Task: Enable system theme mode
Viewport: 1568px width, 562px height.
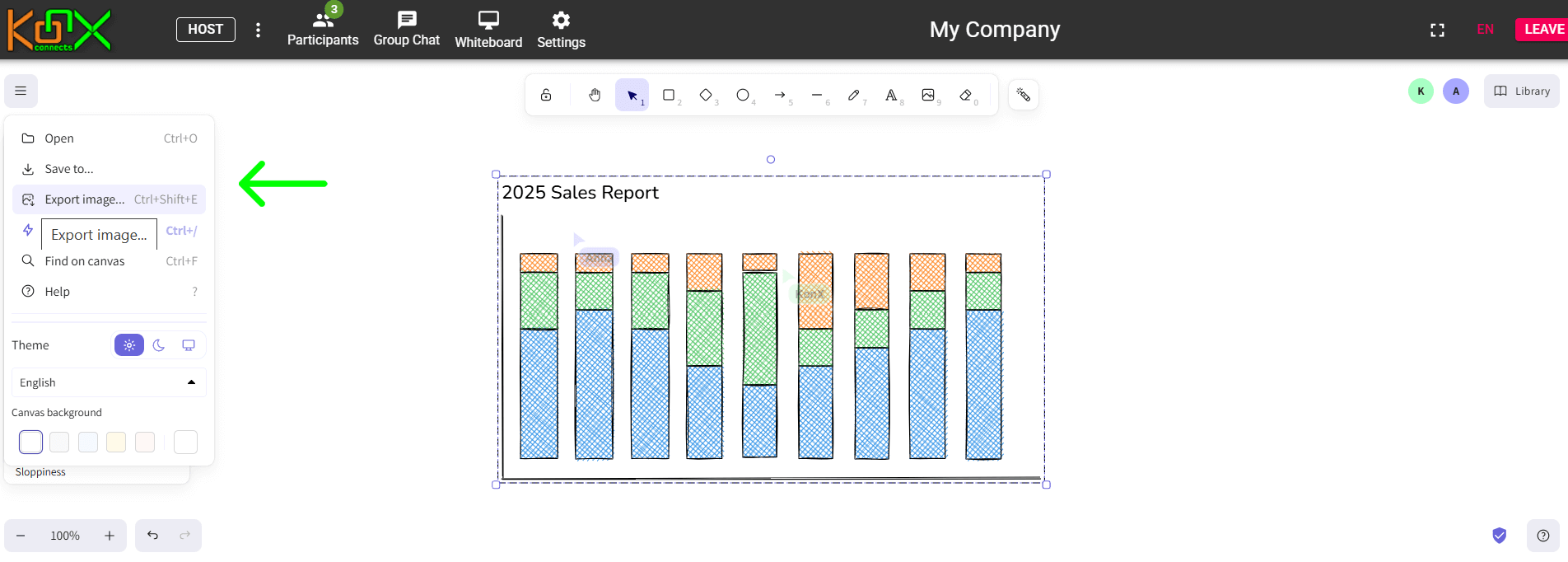Action: (x=189, y=345)
